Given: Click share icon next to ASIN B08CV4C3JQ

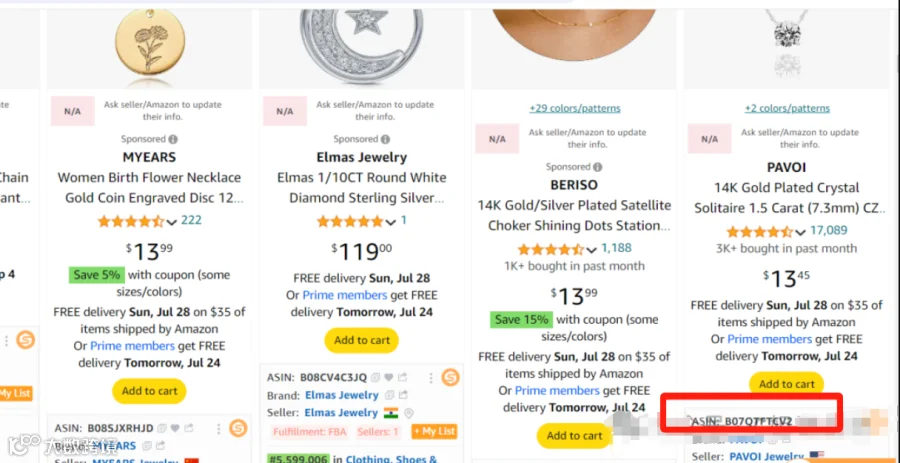Looking at the screenshot, I should [402, 378].
